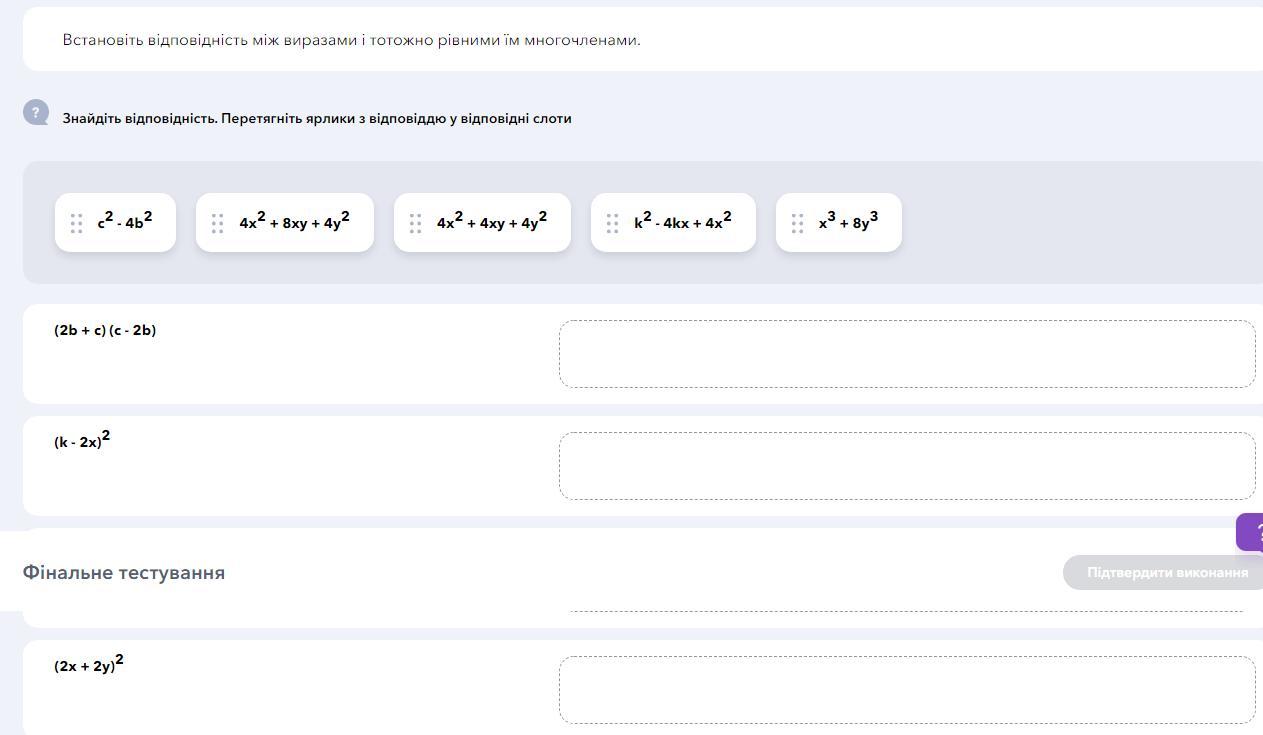The width and height of the screenshot is (1263, 735).
Task: Click the expression (k - 2x)²
Action: point(82,439)
